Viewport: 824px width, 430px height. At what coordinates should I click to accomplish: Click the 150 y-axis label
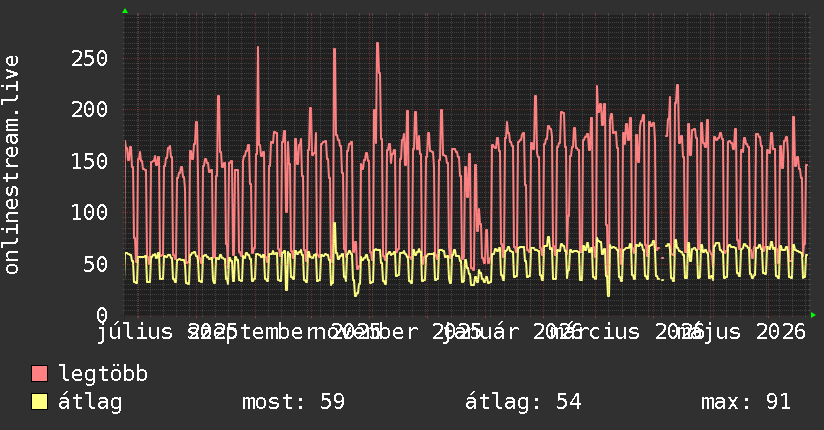pyautogui.click(x=89, y=161)
